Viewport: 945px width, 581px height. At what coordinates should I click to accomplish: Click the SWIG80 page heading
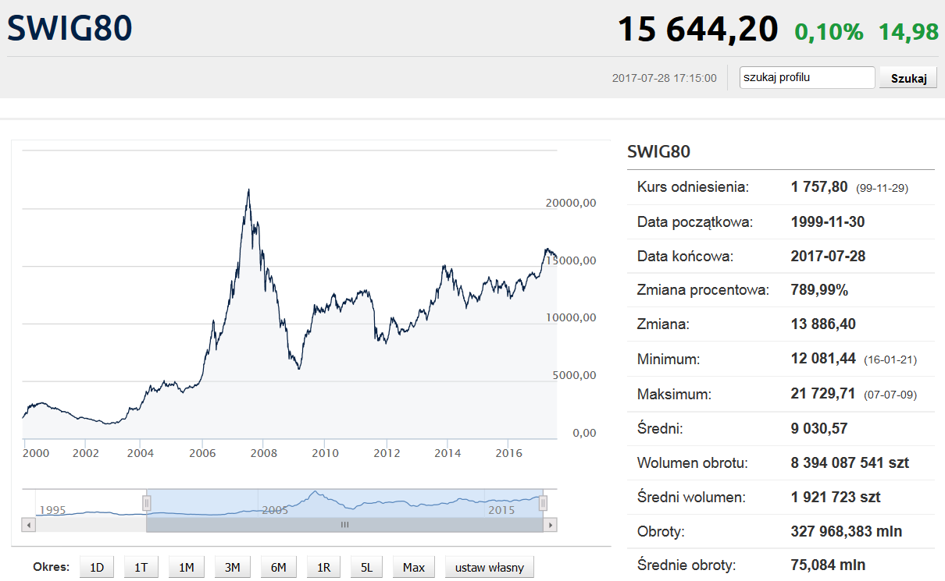pos(69,28)
